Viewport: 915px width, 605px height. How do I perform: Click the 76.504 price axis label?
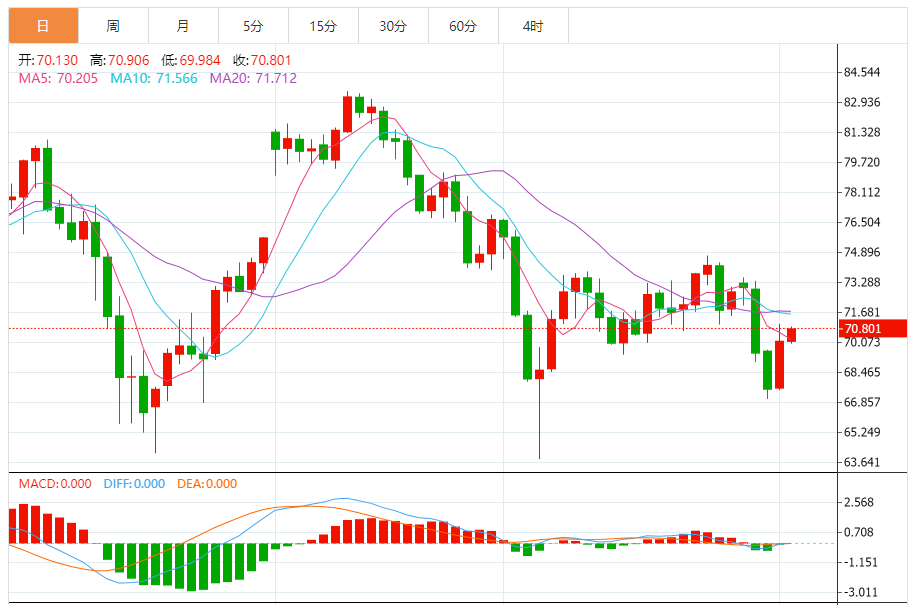pos(862,222)
